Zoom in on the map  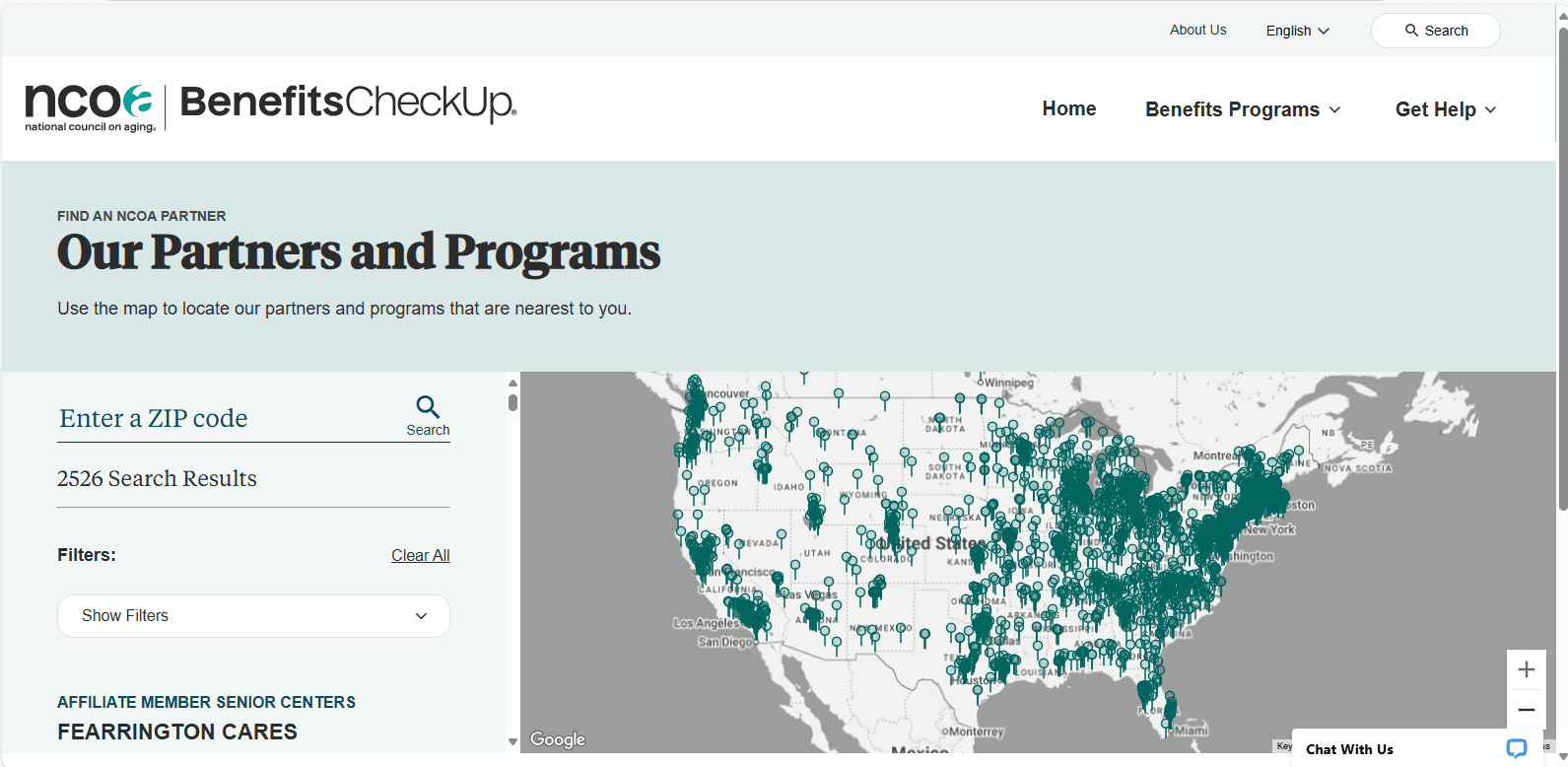[1526, 670]
